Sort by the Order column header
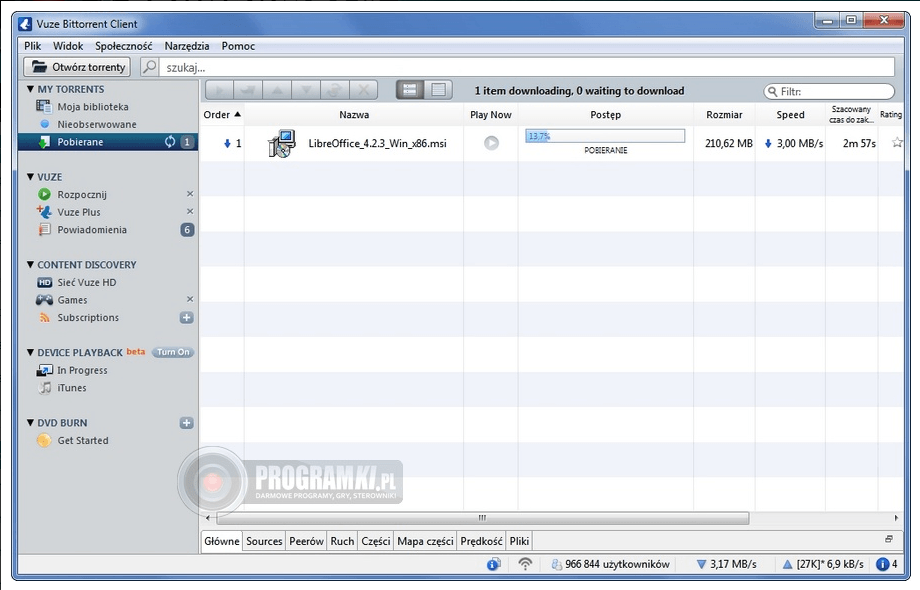Viewport: 920px width, 590px height. (222, 114)
